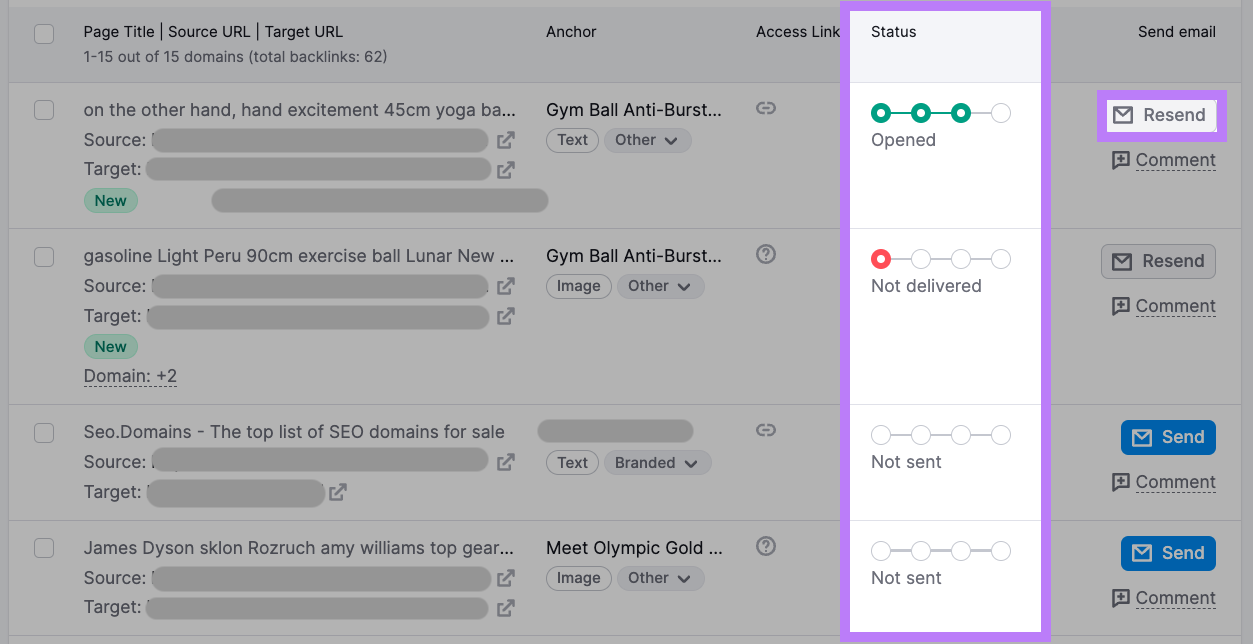Click the access link chain icon for the Gym Ball row

[765, 108]
